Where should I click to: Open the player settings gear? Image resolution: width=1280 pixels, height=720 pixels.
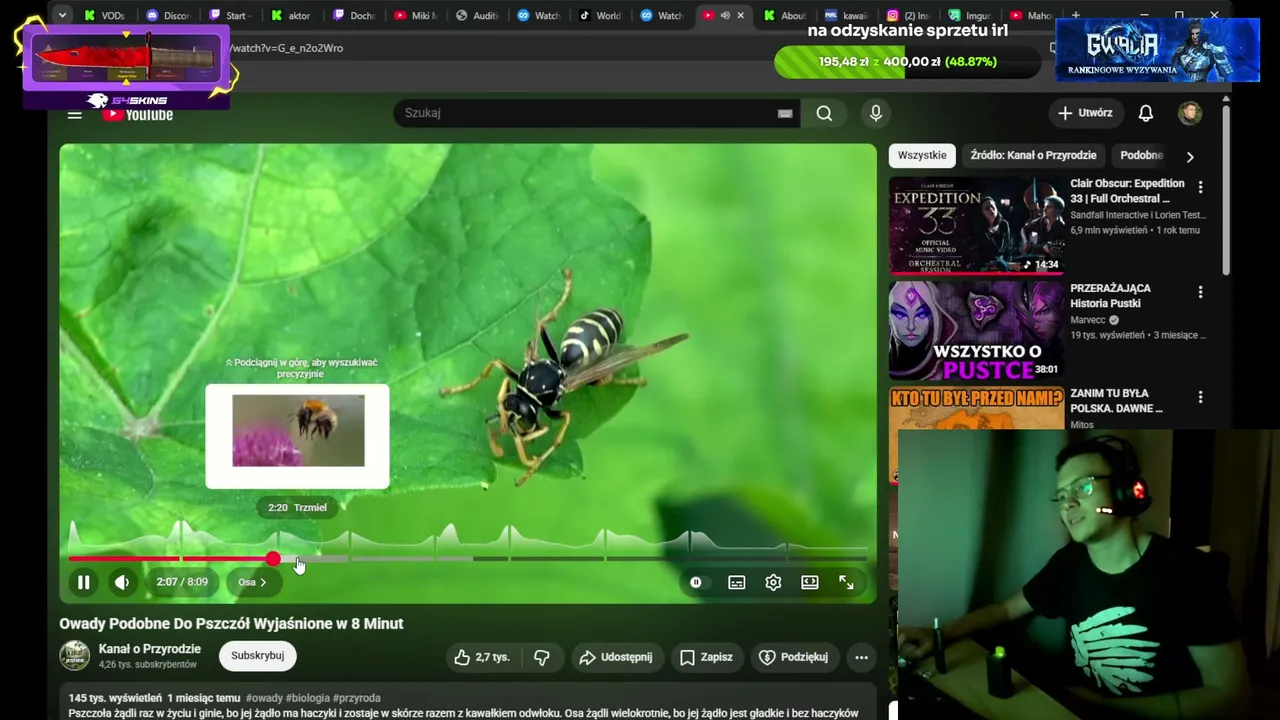tap(773, 582)
